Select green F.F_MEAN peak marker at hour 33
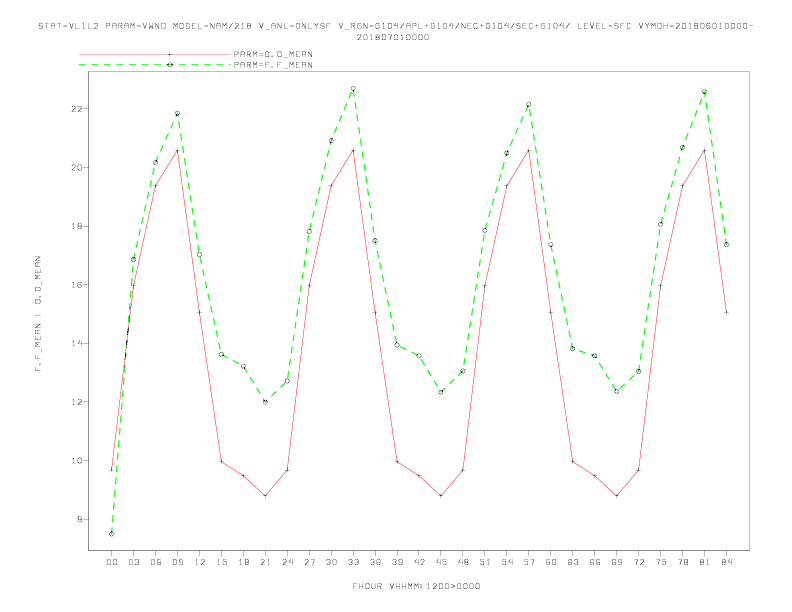Viewport: 792px width, 612px height. 353,88
